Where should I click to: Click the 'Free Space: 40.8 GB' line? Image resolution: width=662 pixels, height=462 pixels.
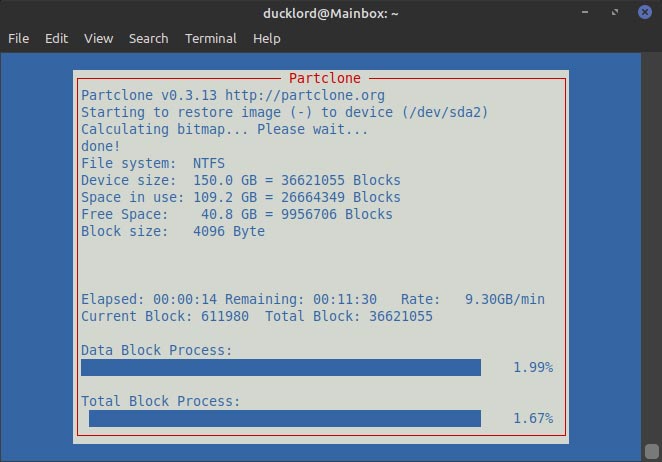[237, 214]
